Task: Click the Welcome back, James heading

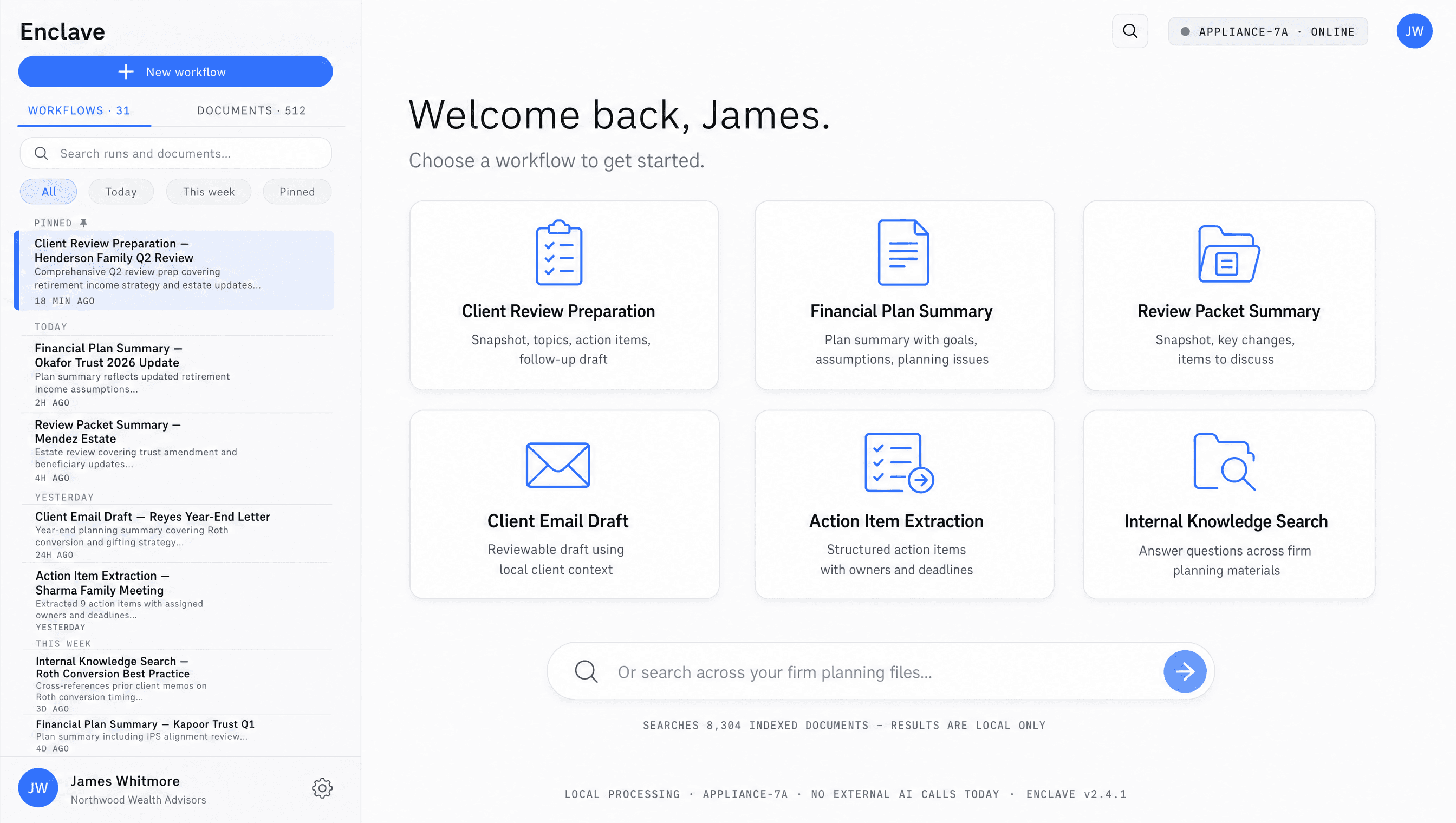Action: [x=619, y=115]
